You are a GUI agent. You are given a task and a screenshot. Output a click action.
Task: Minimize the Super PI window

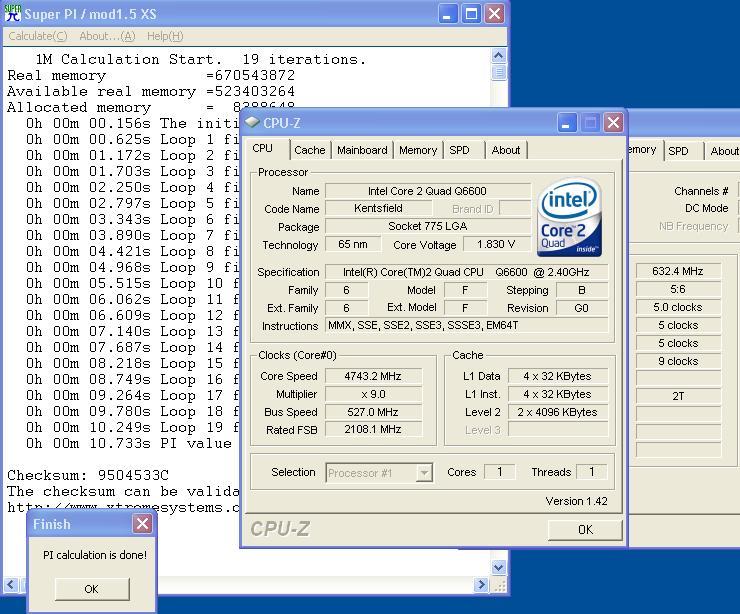click(x=447, y=14)
